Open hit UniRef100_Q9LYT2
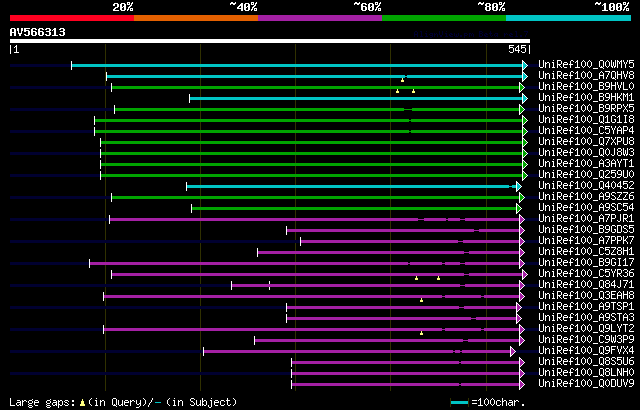This screenshot has height=410, width=640. pos(586,329)
